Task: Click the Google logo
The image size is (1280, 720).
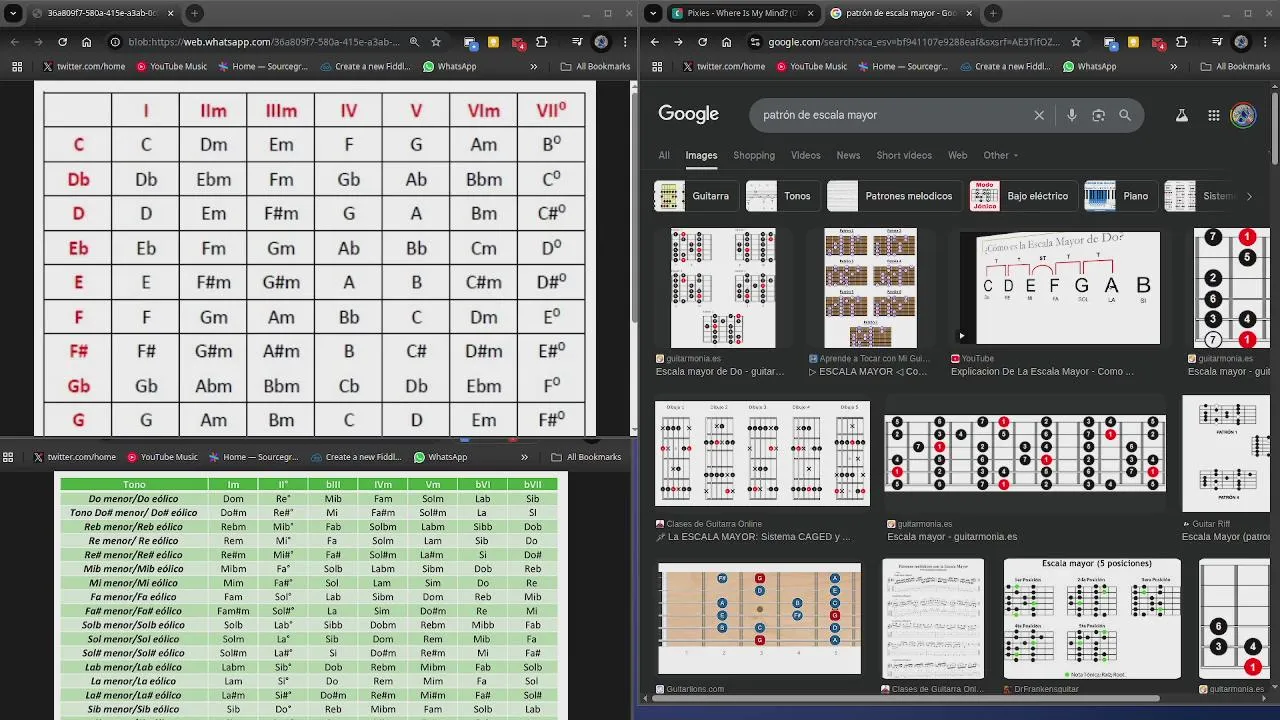Action: pyautogui.click(x=688, y=114)
